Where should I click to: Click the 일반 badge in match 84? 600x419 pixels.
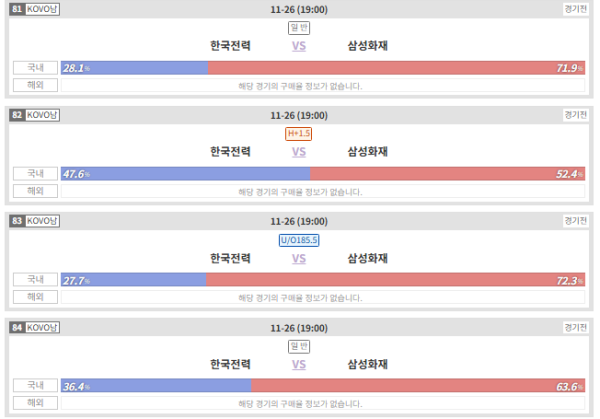(299, 346)
